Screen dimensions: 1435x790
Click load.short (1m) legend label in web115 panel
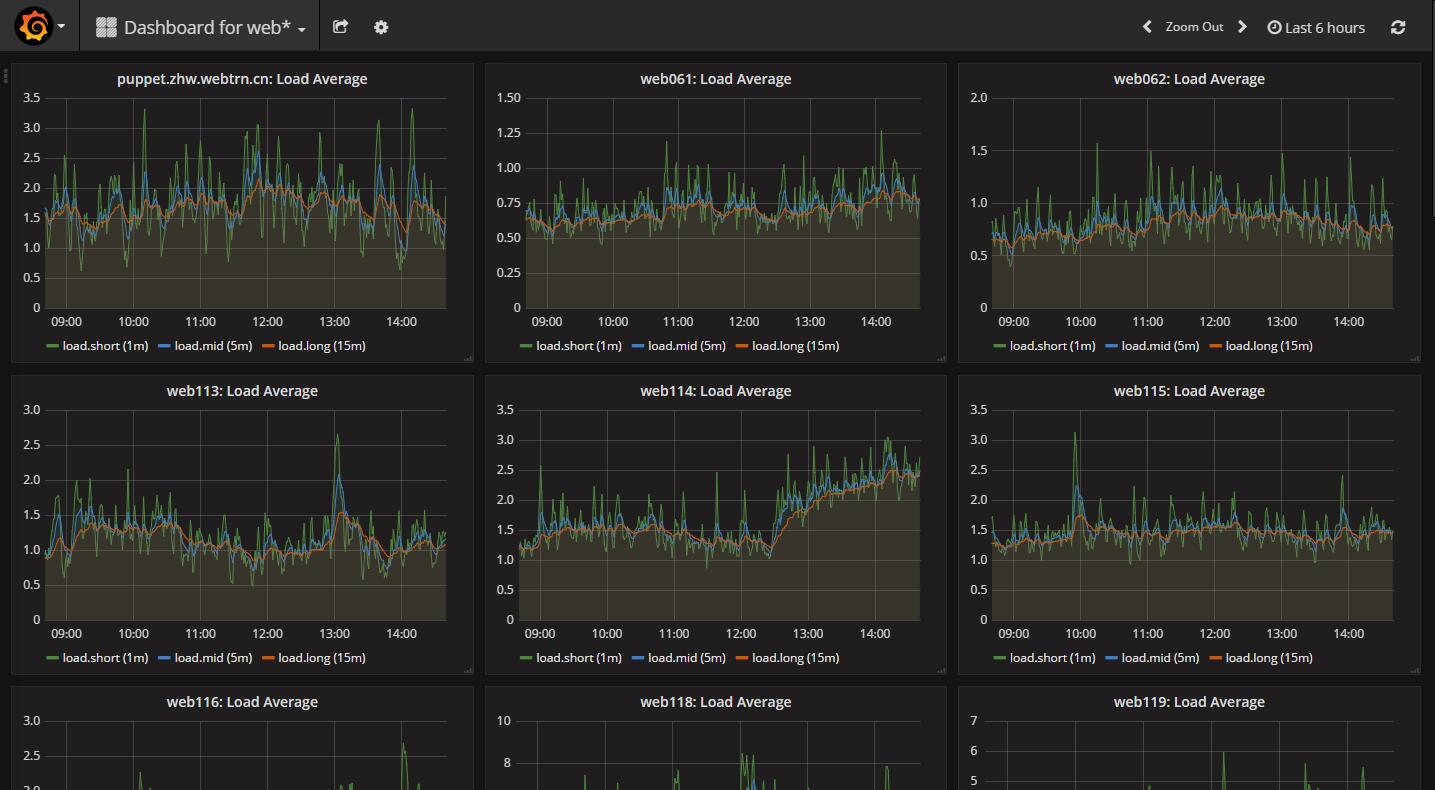pos(1052,658)
